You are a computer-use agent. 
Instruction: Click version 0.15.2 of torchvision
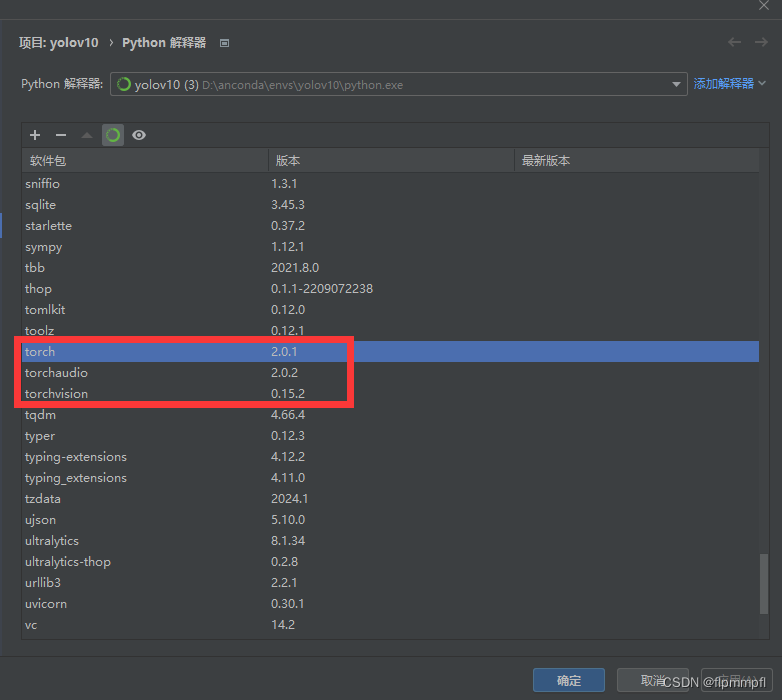click(288, 393)
